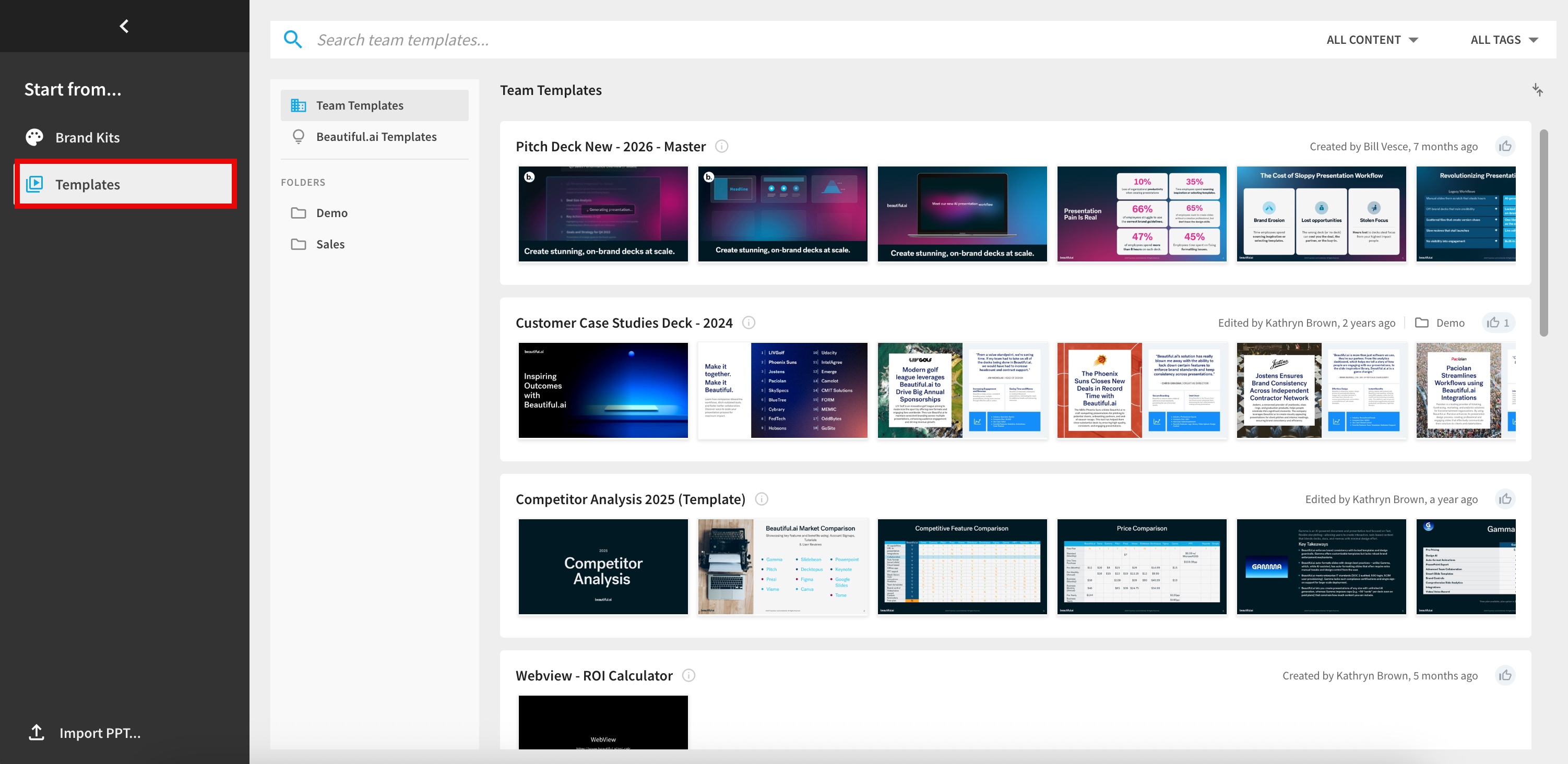Like the Customer Case Studies Deck
This screenshot has width=1568, height=764.
[1498, 323]
